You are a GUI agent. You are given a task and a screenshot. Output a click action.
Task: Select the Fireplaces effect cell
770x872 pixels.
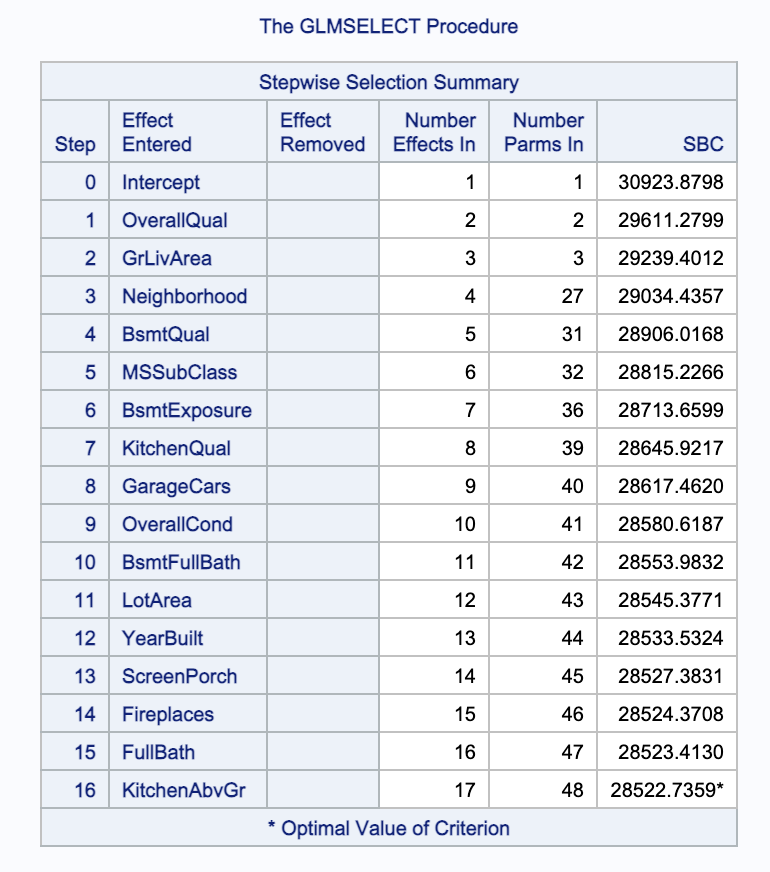tap(168, 714)
